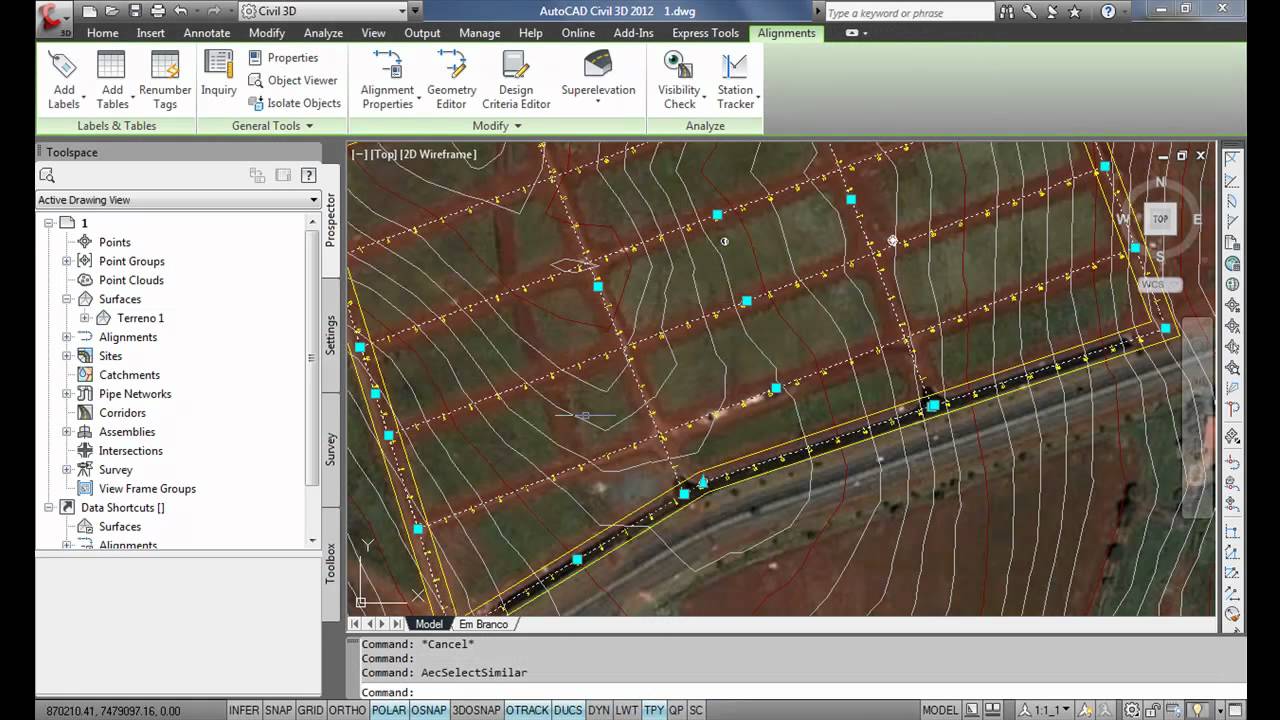Save the drawing from quick access toolbar
This screenshot has height=720, width=1280.
135,12
